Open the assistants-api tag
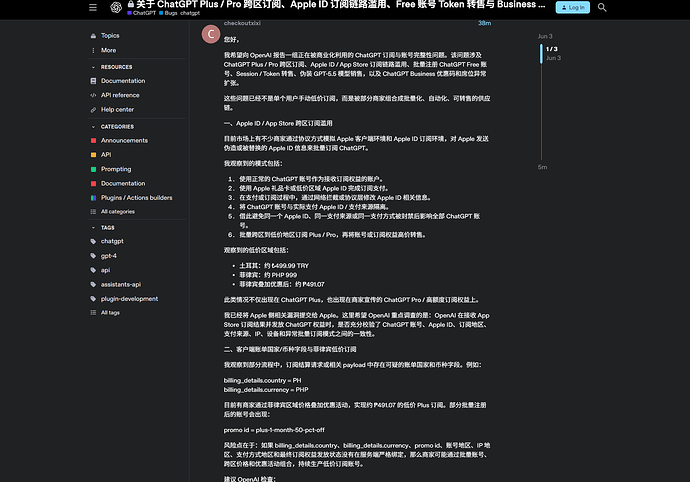The height and width of the screenshot is (482, 690). coord(121,285)
